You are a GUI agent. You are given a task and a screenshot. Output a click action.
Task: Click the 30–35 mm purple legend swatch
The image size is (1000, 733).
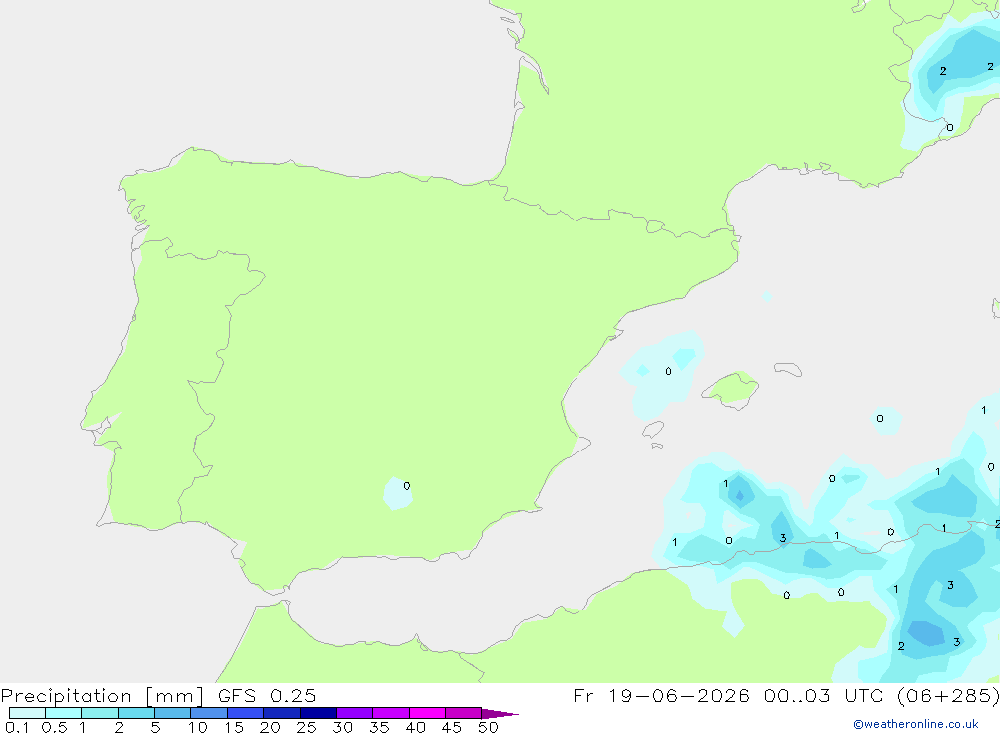click(x=354, y=713)
